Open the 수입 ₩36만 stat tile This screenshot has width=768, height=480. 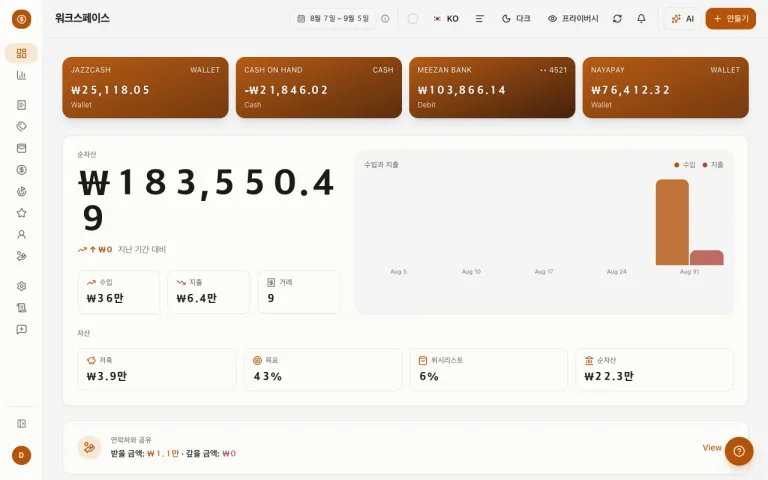coord(119,292)
